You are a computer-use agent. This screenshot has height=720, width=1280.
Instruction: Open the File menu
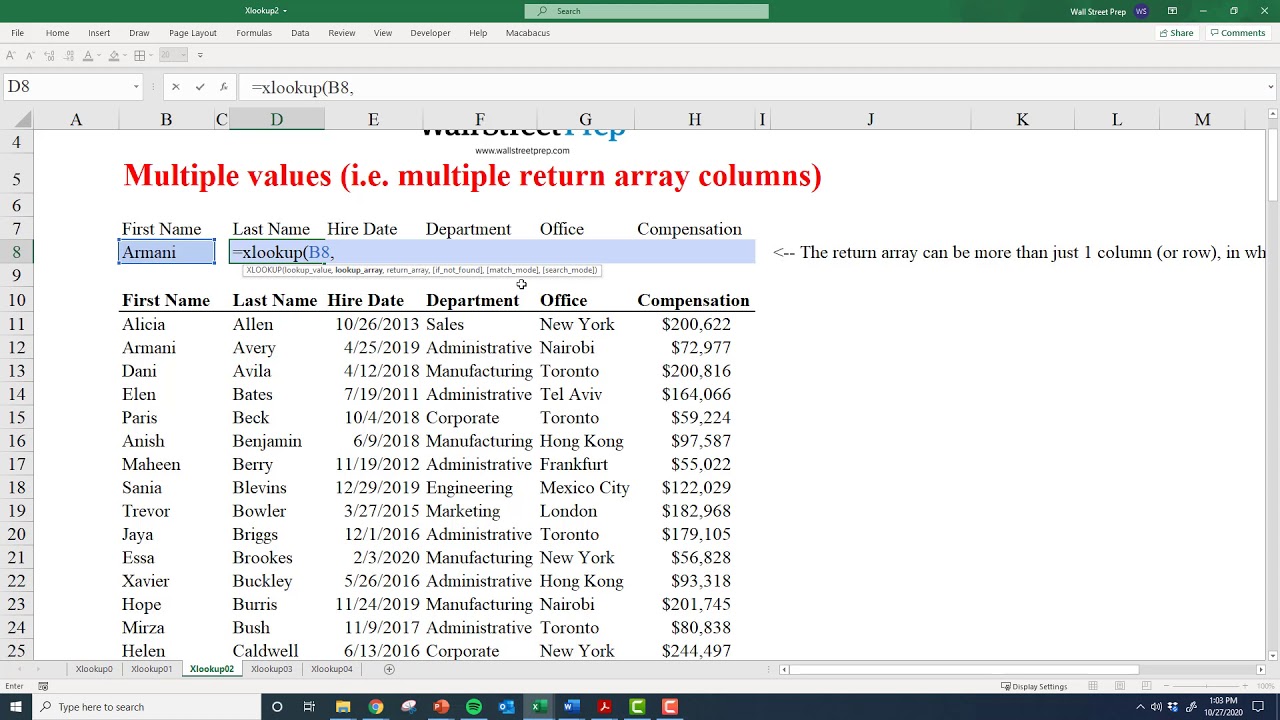[17, 33]
